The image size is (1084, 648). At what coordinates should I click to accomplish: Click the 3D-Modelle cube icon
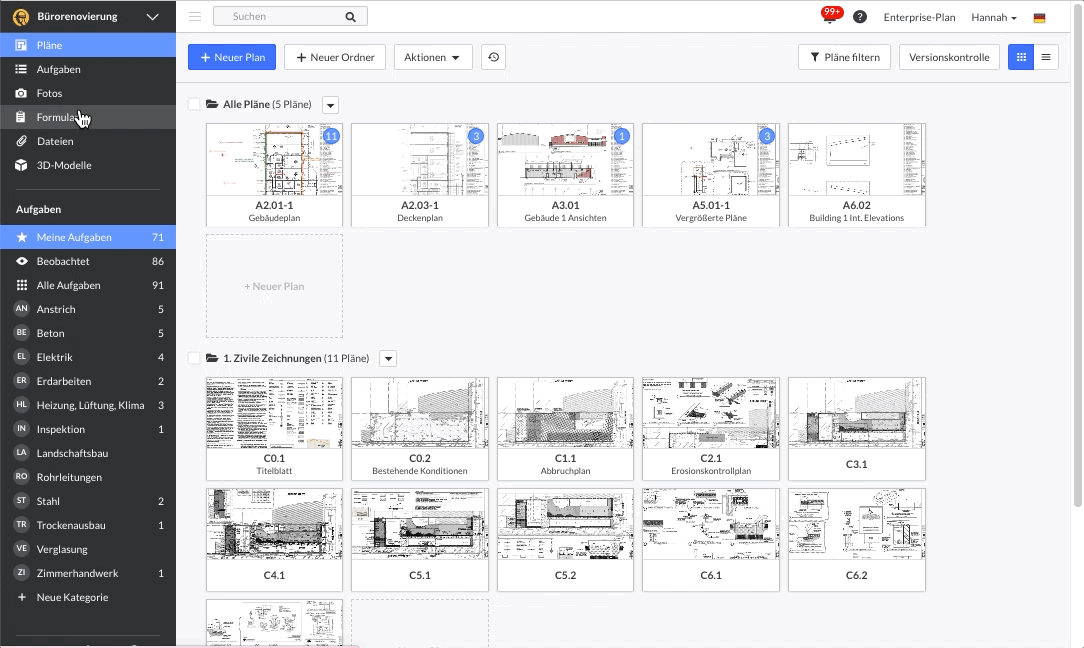coord(21,165)
